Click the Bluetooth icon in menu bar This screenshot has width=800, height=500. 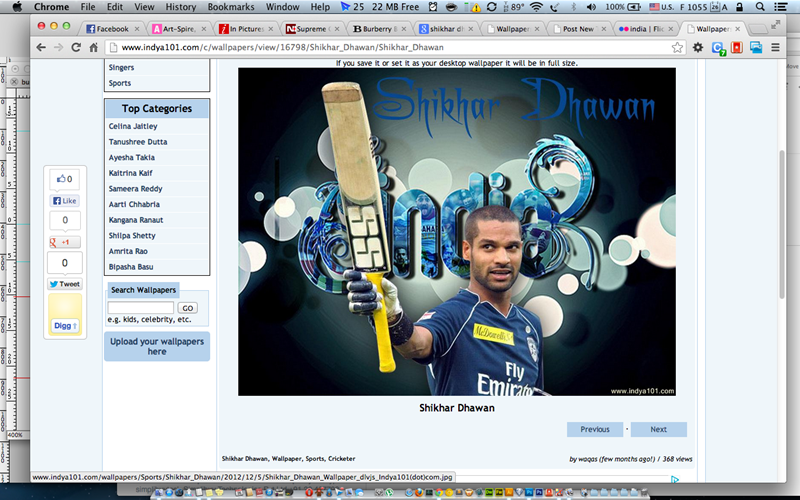pyautogui.click(x=573, y=7)
